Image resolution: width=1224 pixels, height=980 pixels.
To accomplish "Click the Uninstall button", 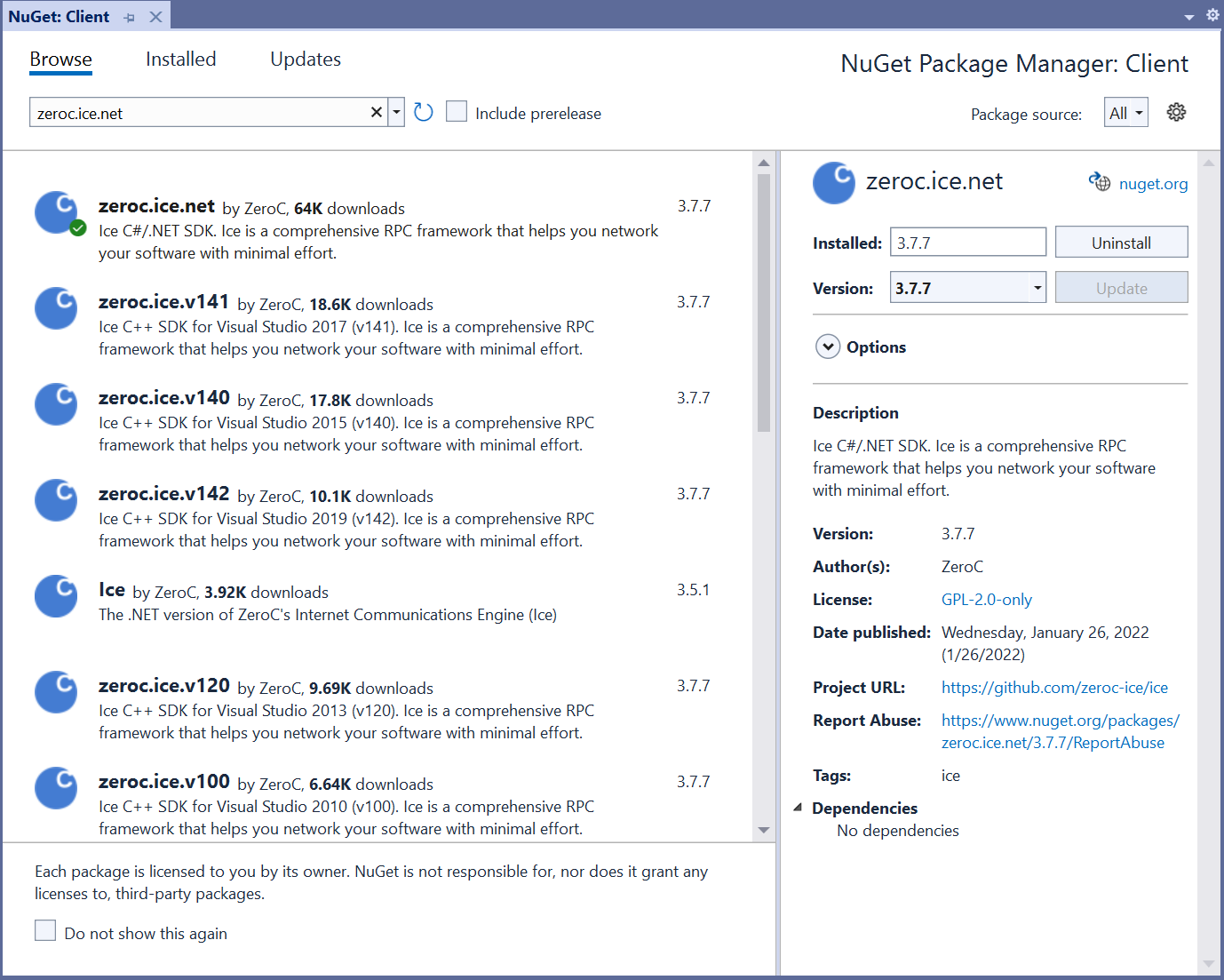I will 1121,243.
